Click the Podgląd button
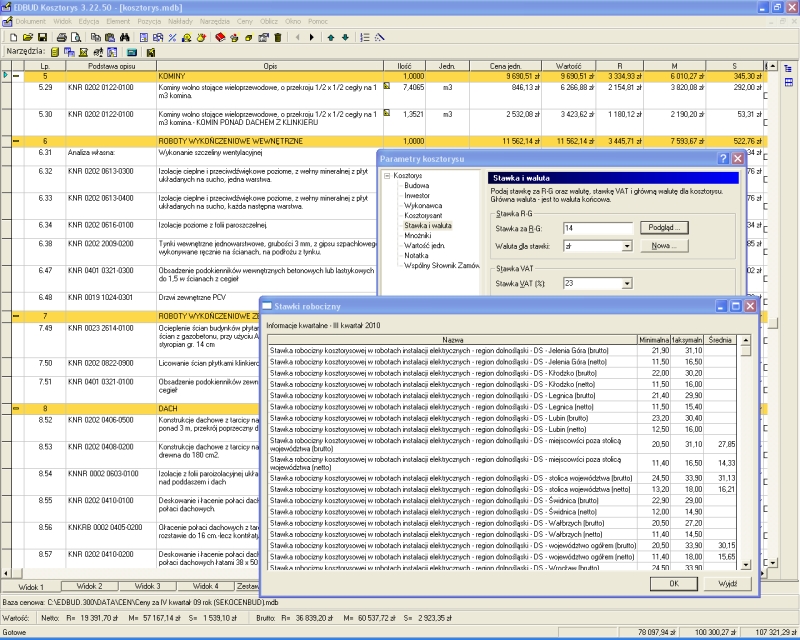Image resolution: width=800 pixels, height=640 pixels. pos(664,228)
